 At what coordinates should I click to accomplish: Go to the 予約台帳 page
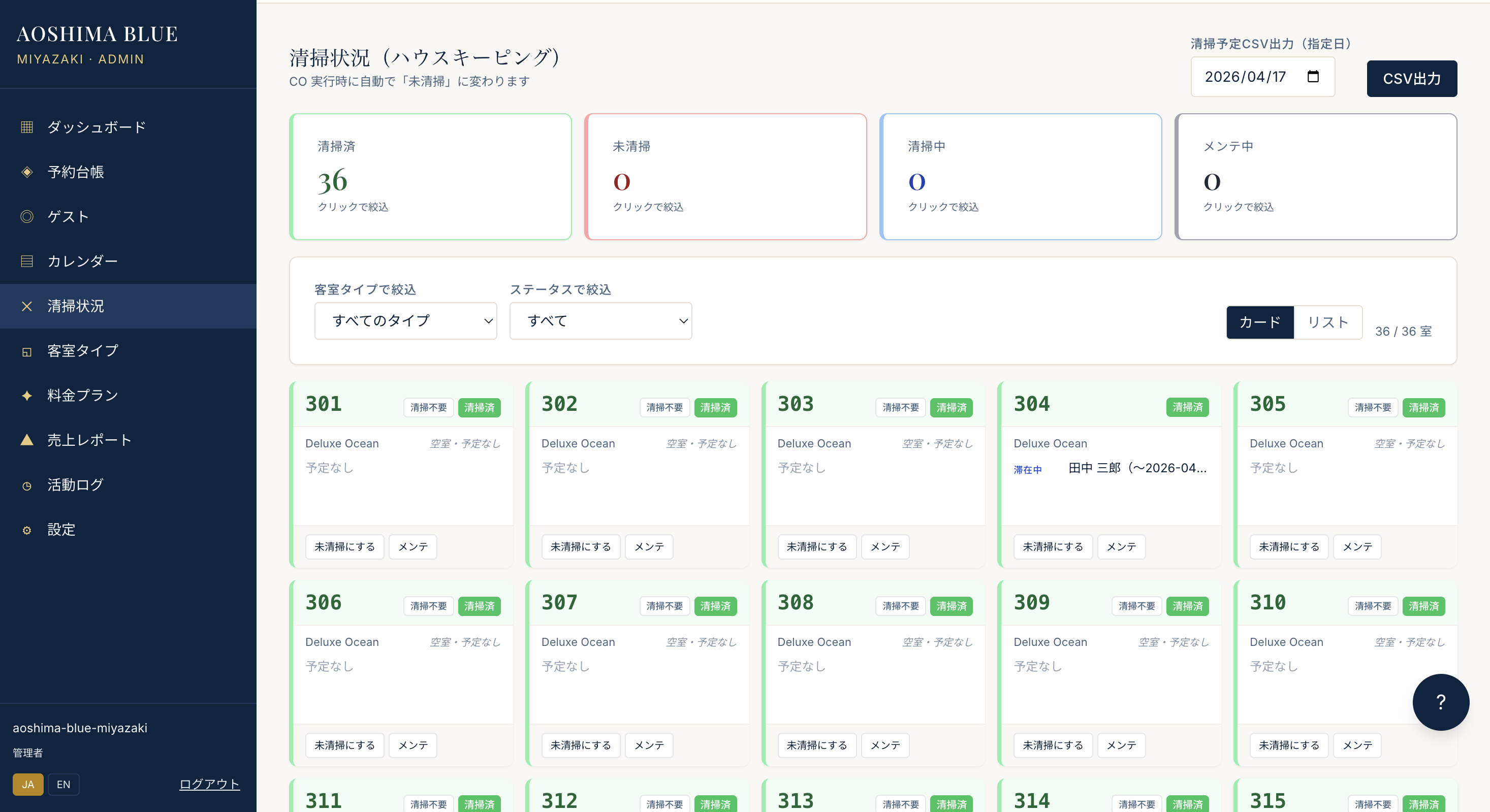click(128, 172)
